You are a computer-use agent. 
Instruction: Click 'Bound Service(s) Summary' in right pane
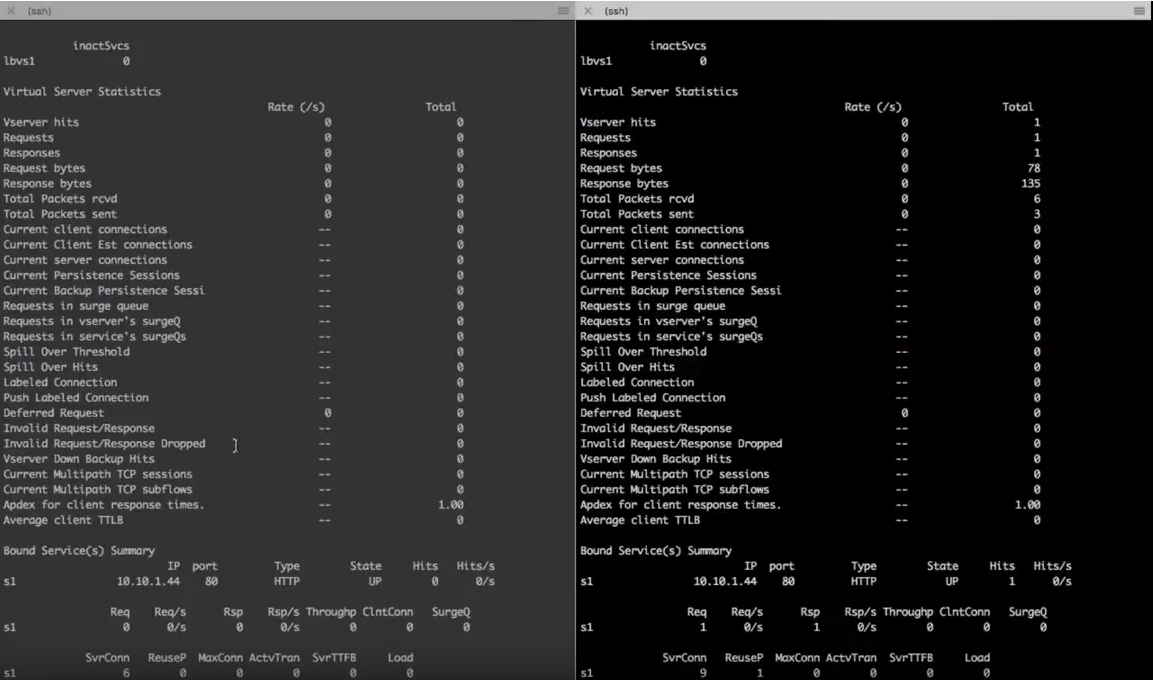(655, 551)
